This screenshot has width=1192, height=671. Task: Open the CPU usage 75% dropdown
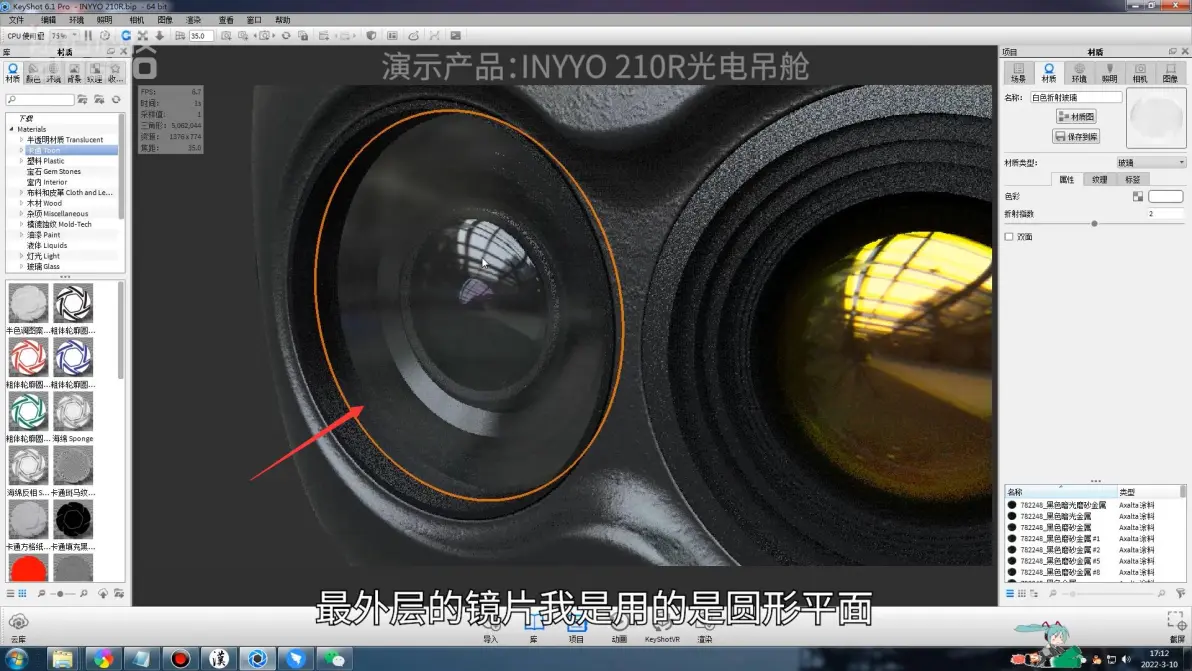(64, 36)
